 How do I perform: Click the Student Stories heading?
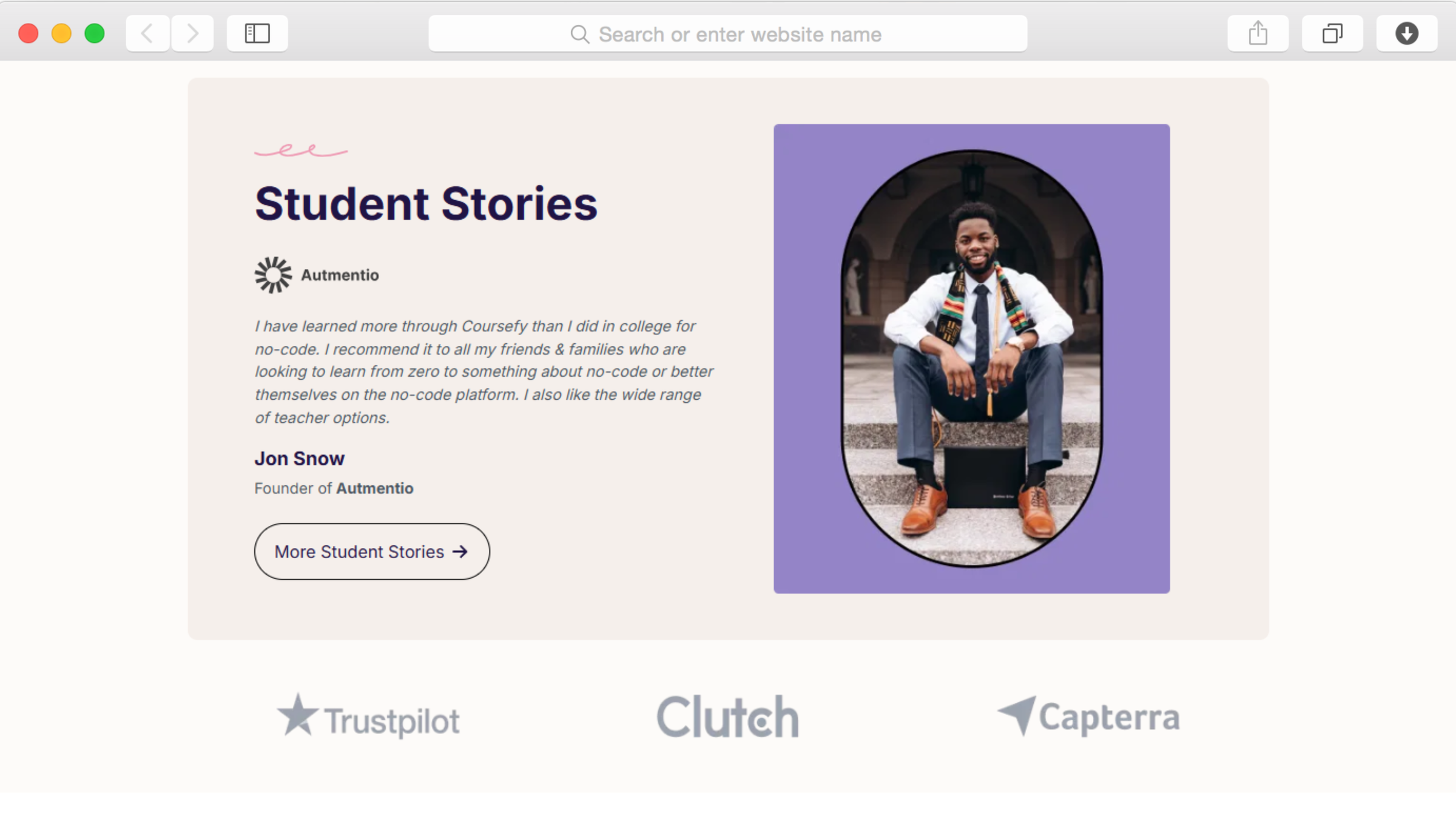[426, 204]
